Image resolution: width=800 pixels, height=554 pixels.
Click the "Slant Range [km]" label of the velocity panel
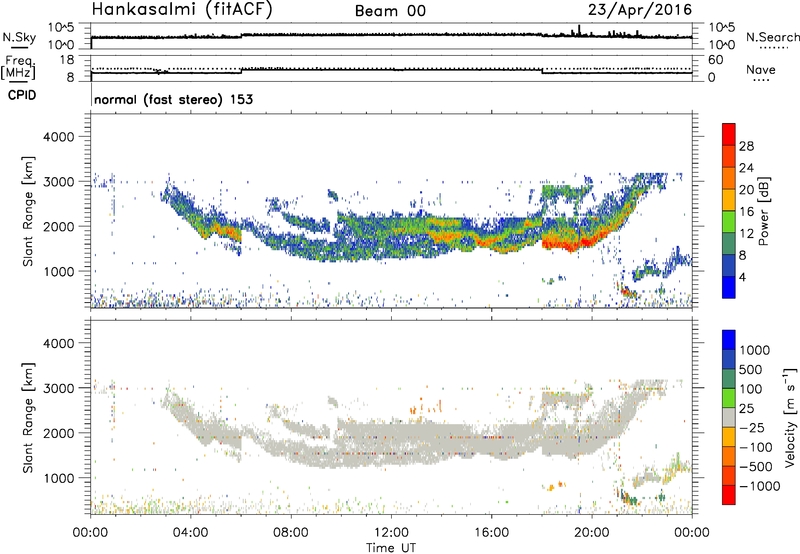click(x=28, y=418)
